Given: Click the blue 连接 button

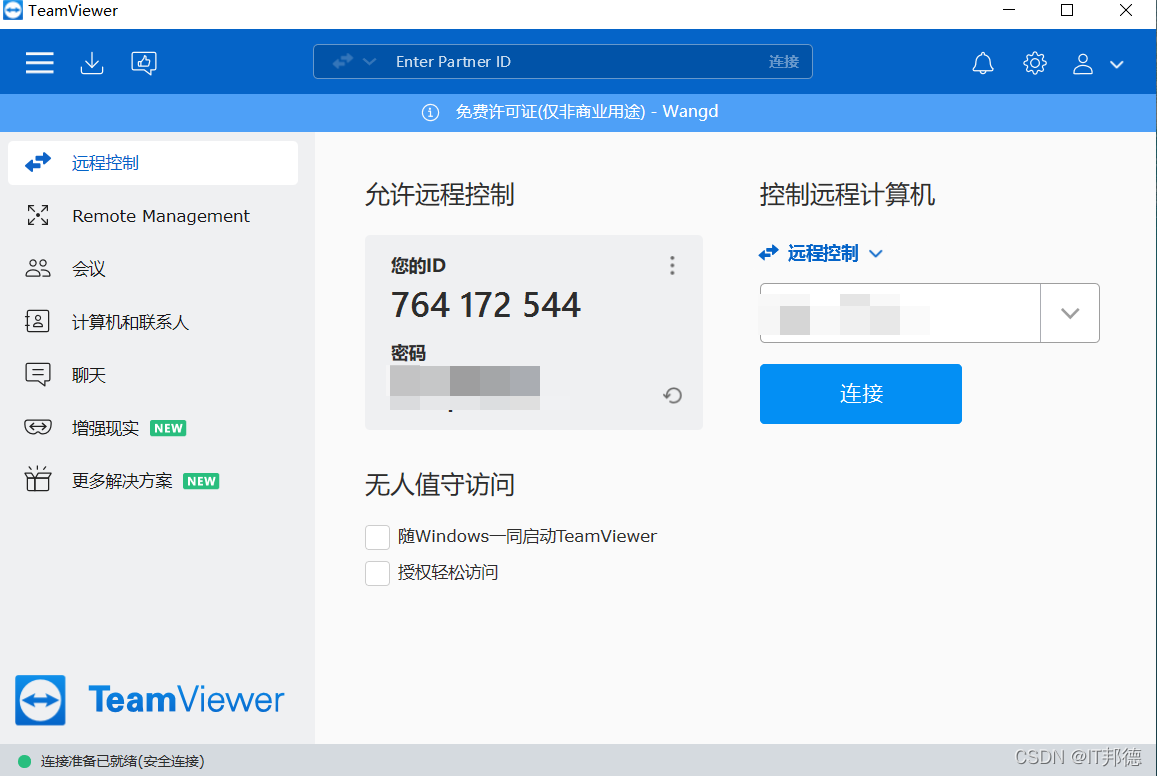Looking at the screenshot, I should (860, 393).
